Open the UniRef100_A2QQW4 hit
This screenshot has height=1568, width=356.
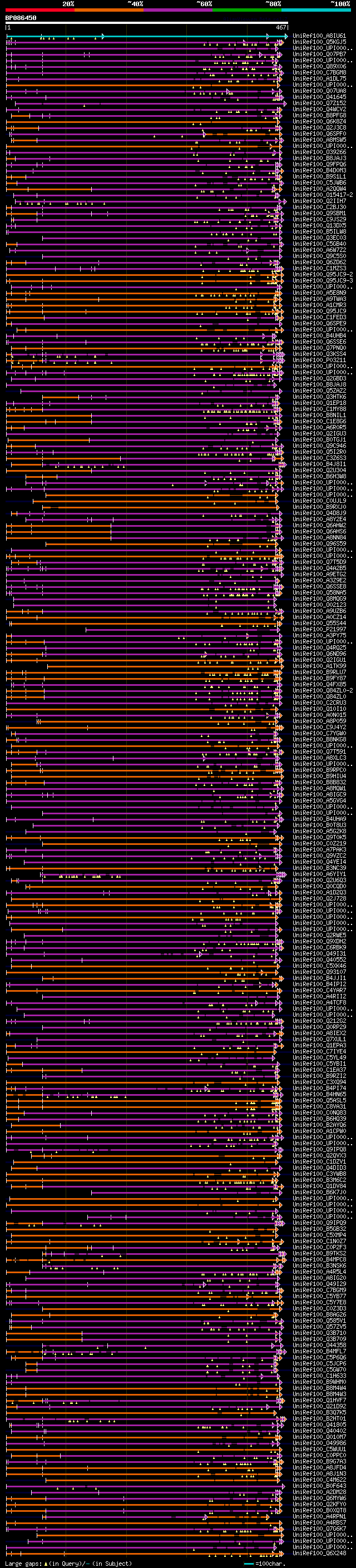319,189
